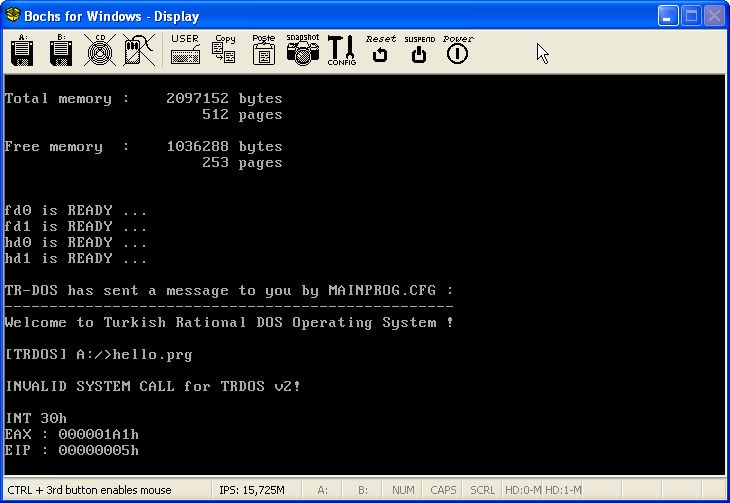Toggle the mouse capture icon

pos(139,50)
